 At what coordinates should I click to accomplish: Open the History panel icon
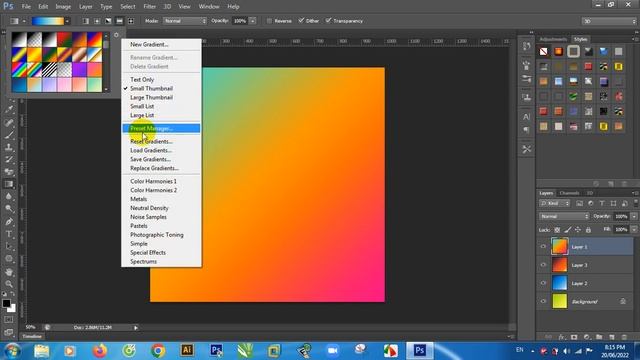tap(527, 46)
